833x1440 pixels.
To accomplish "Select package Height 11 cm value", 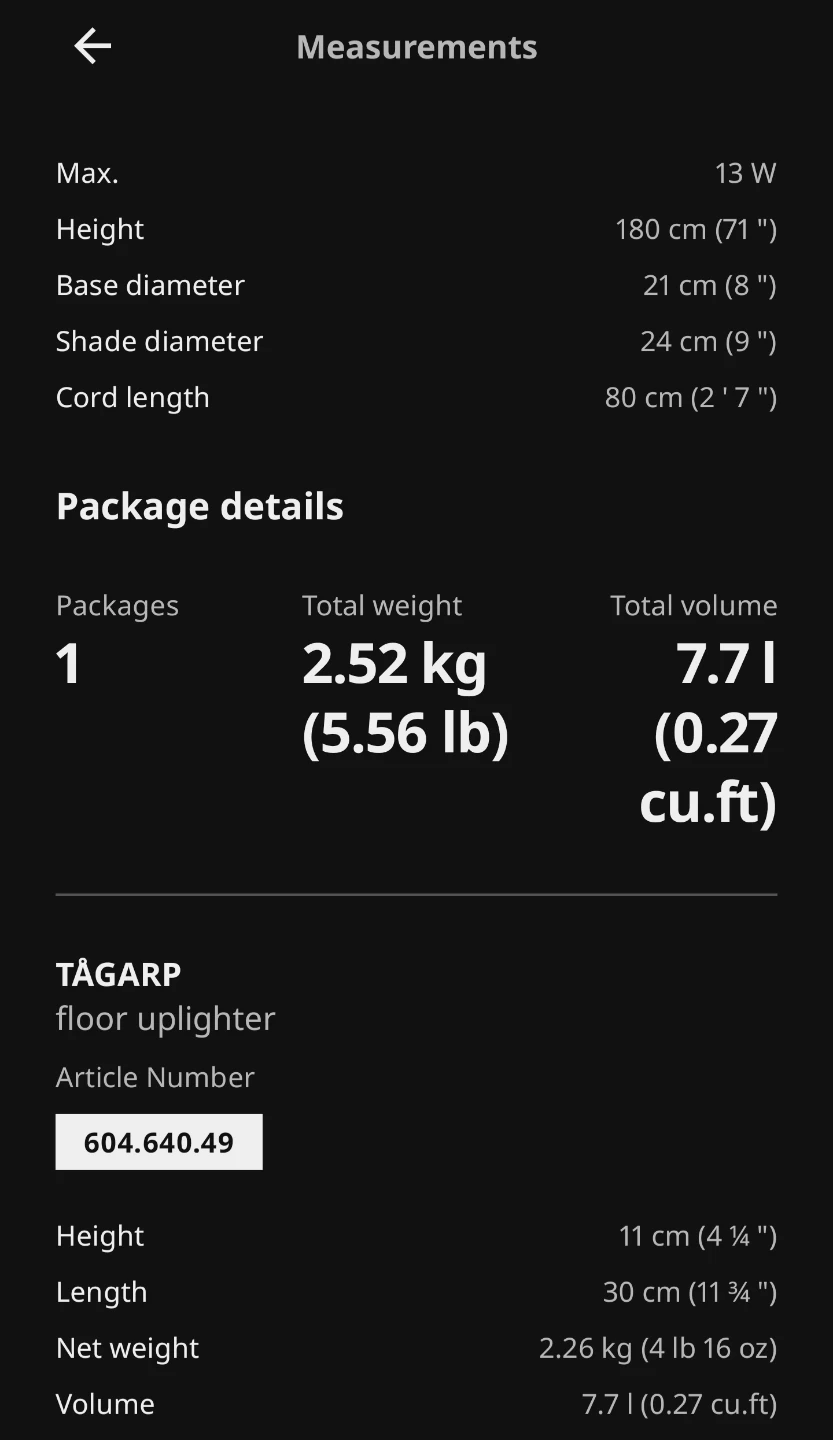I will pos(698,1237).
